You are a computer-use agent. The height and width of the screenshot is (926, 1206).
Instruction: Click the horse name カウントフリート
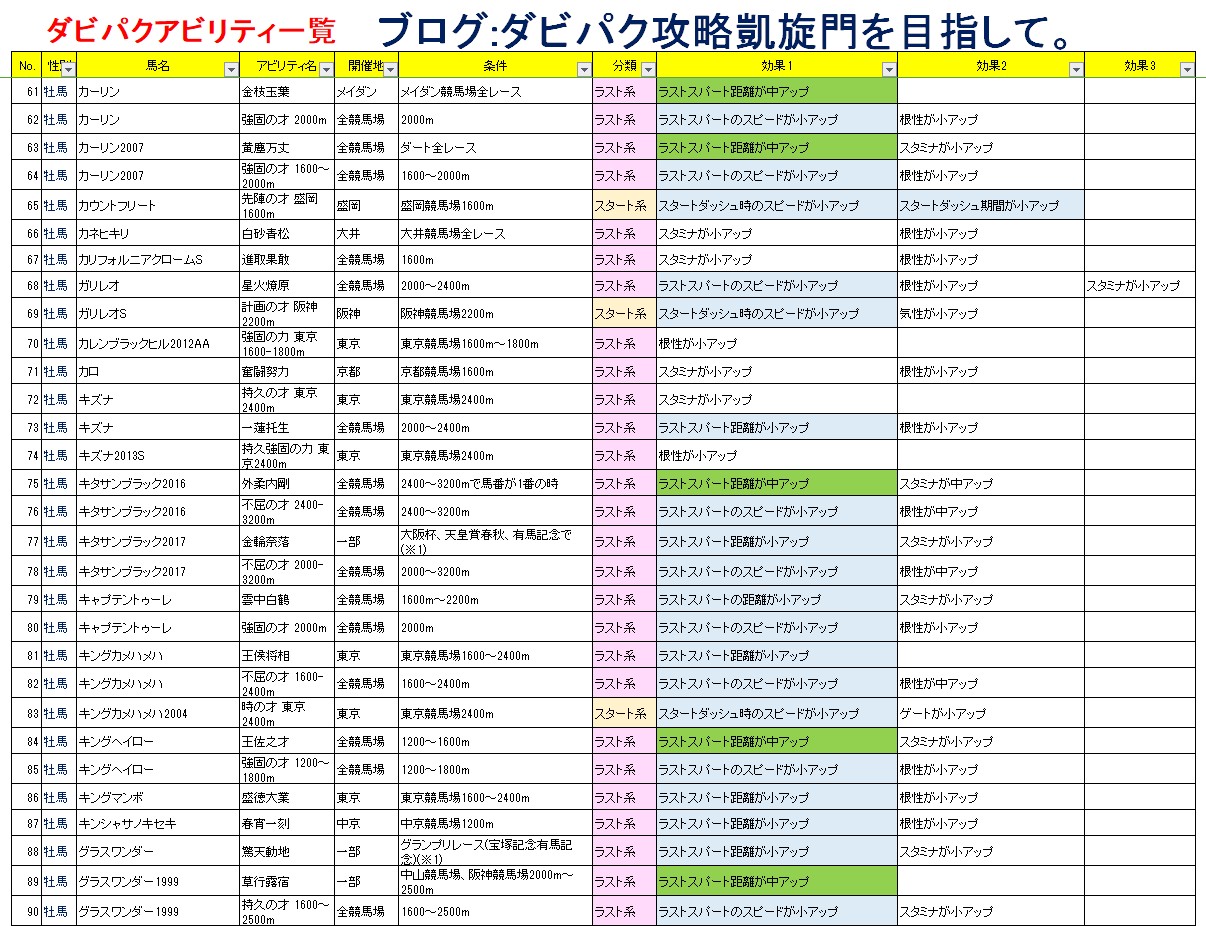pyautogui.click(x=118, y=206)
